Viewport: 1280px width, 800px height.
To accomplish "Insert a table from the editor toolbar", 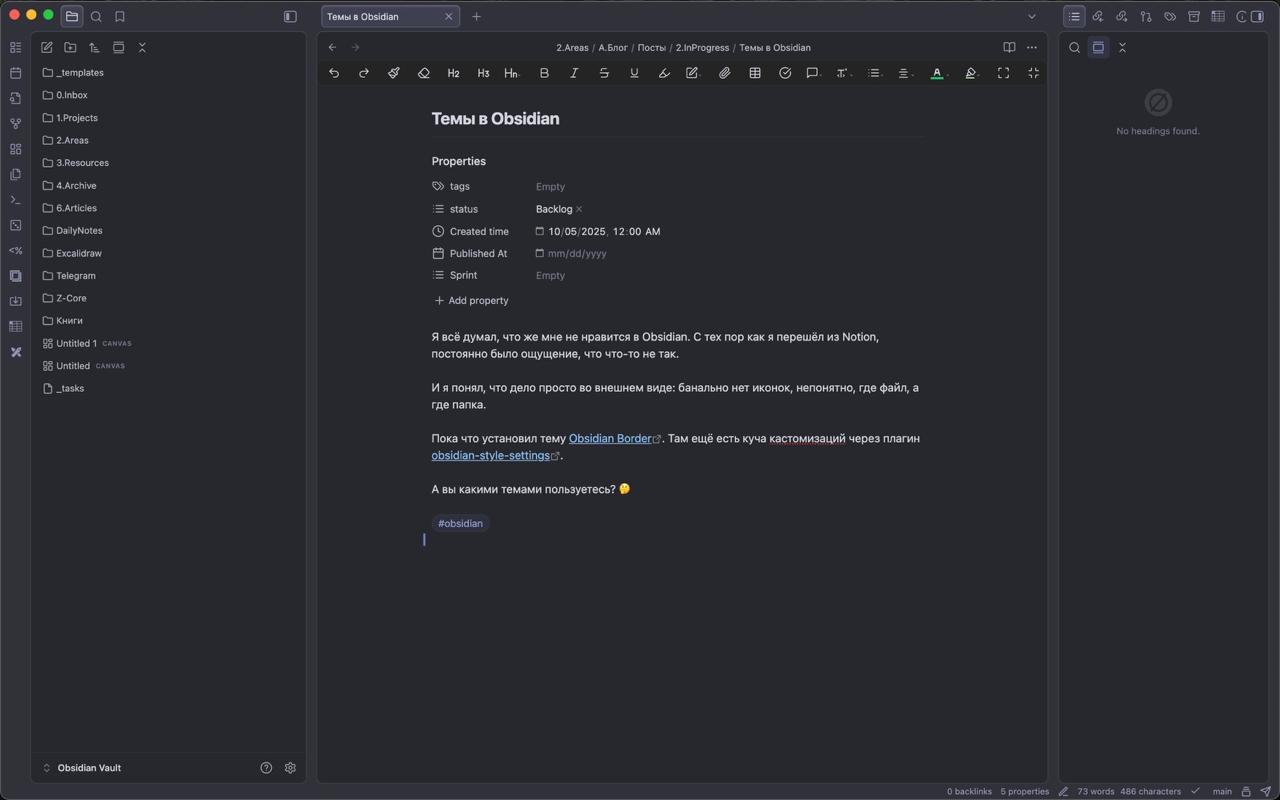I will (x=755, y=73).
